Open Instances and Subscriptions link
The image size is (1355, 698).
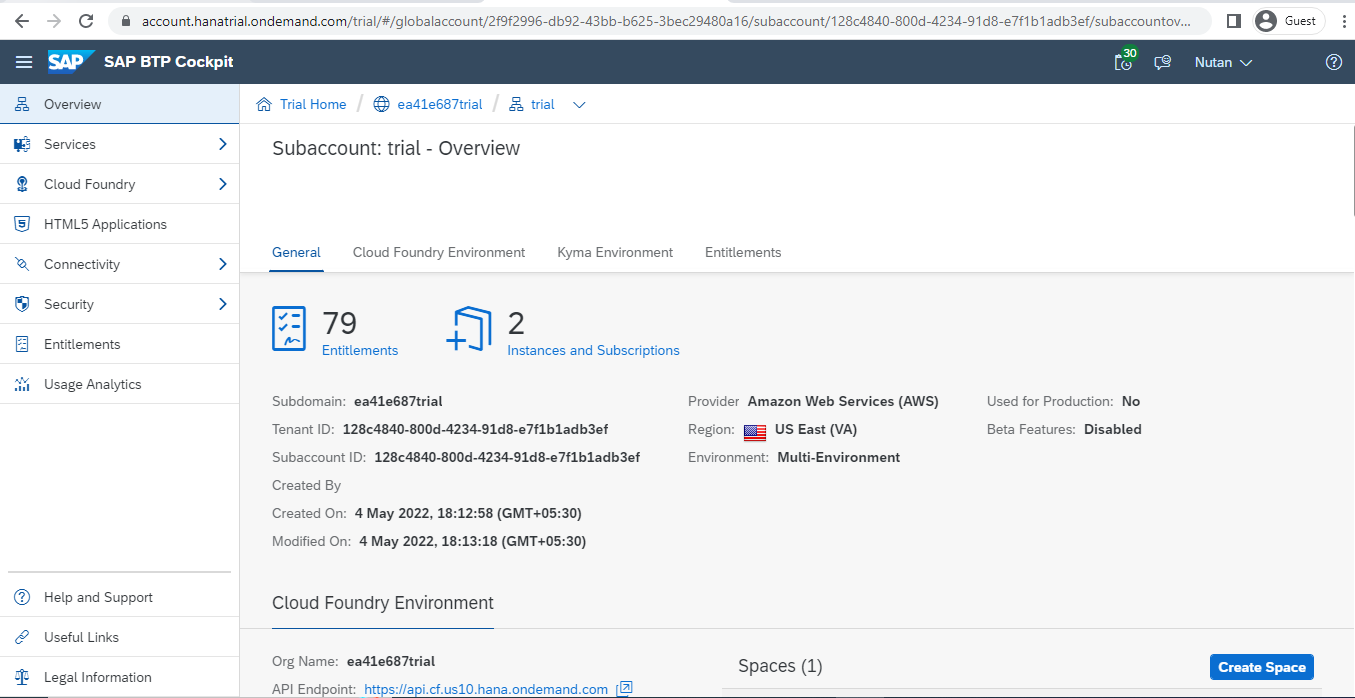pyautogui.click(x=594, y=350)
